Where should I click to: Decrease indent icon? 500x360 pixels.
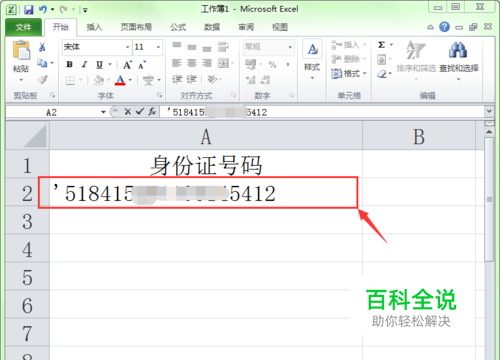tap(177, 79)
